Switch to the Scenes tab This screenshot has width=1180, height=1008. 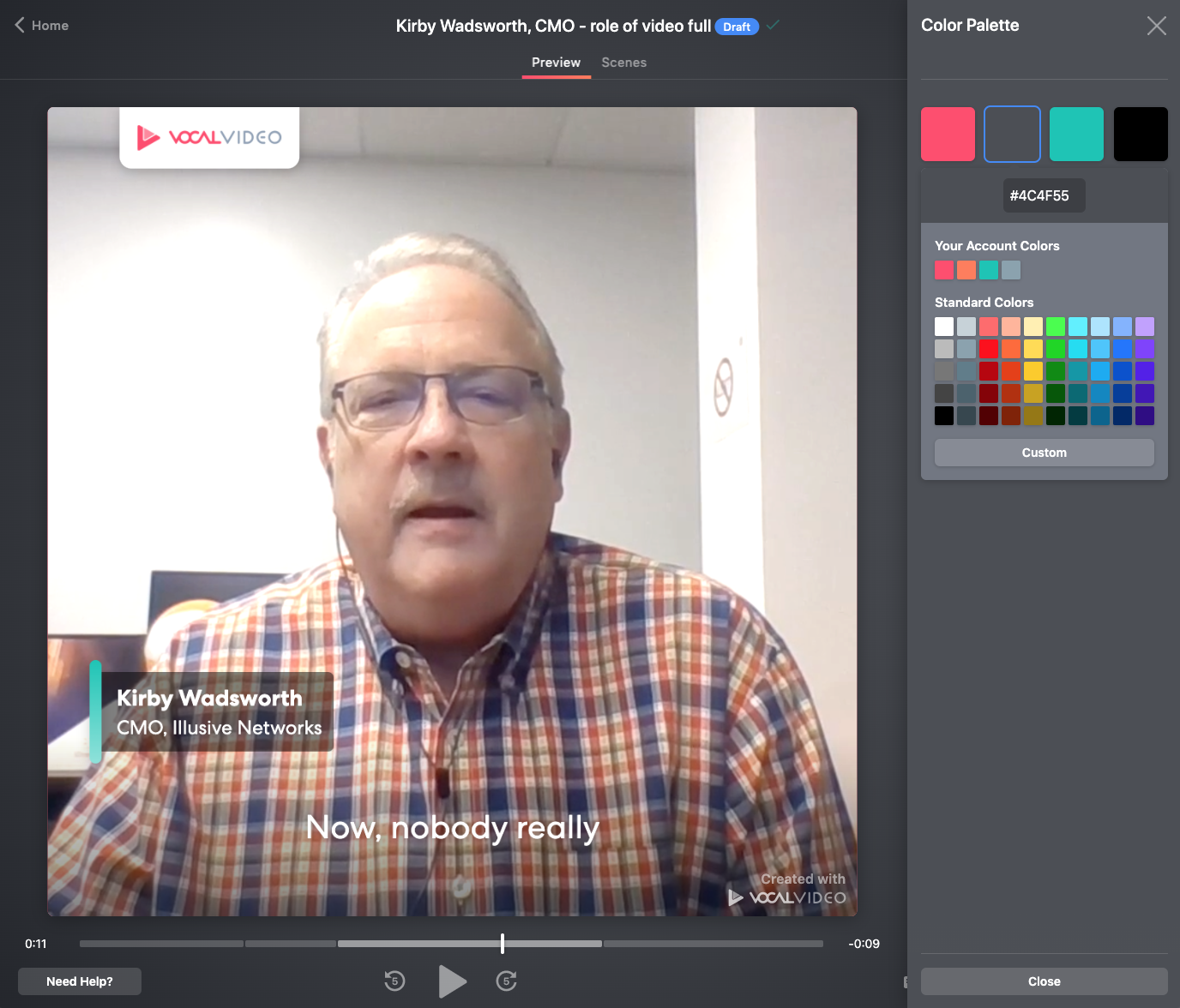(623, 63)
